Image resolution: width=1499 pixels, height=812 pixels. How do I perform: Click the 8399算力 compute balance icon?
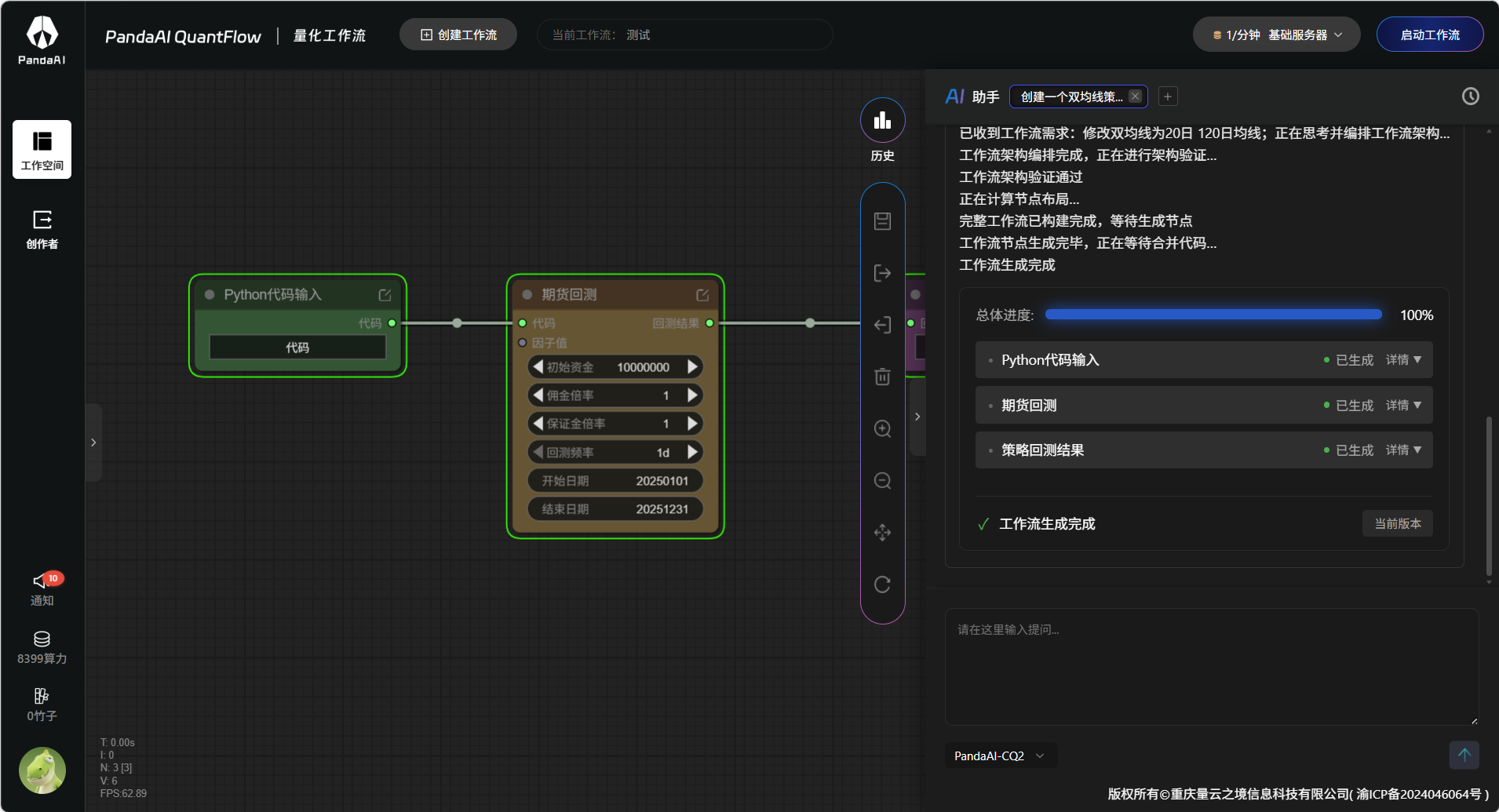click(42, 647)
